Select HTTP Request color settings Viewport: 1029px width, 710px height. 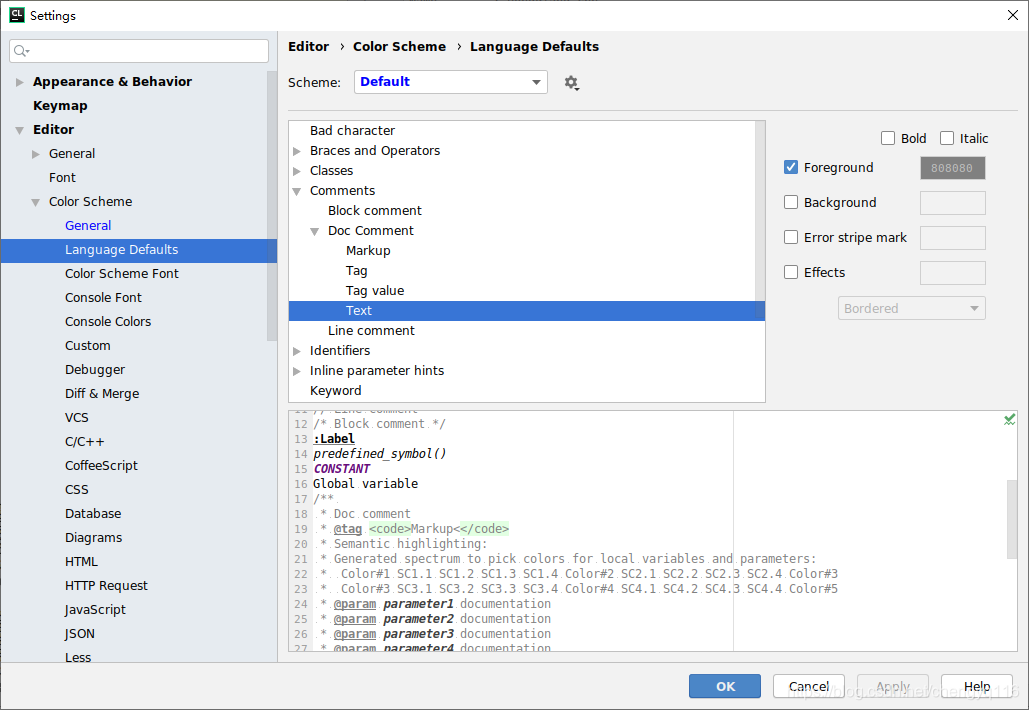click(106, 585)
